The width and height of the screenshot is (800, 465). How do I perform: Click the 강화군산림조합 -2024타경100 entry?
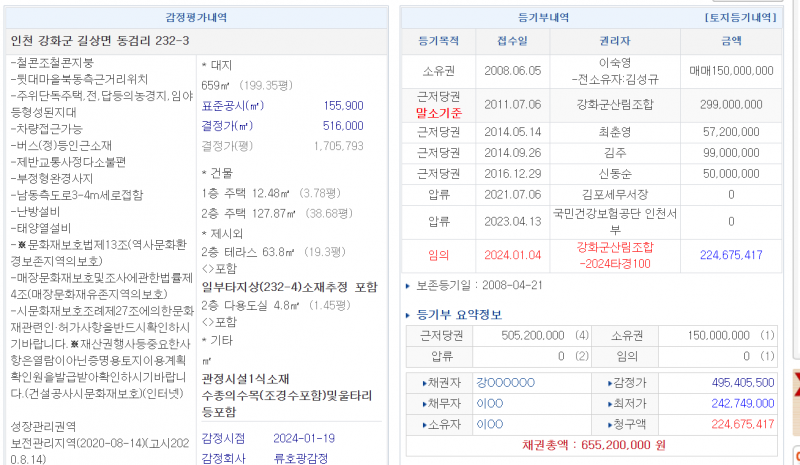click(x=614, y=255)
